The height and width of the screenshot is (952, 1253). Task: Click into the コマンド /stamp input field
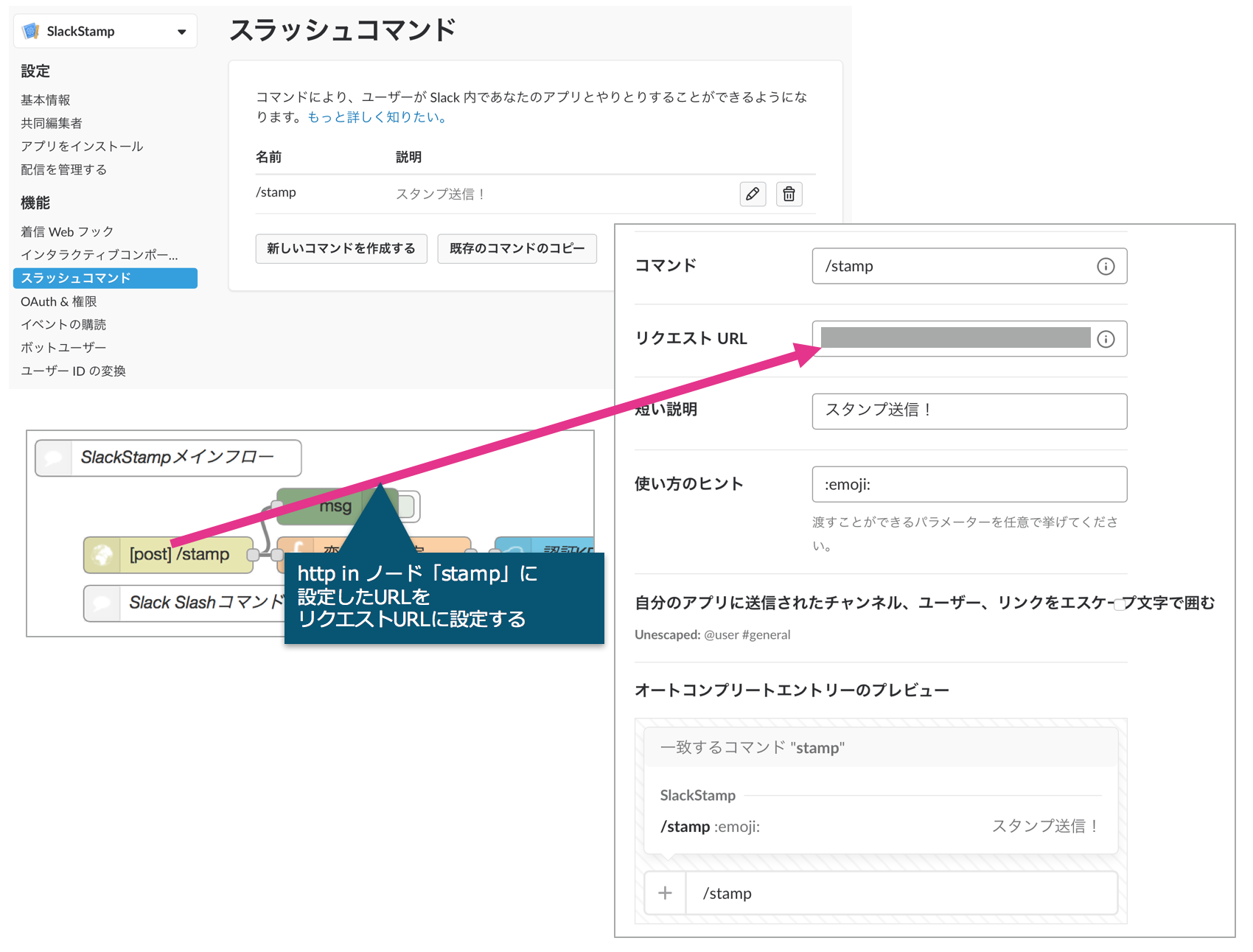pyautogui.click(x=969, y=266)
